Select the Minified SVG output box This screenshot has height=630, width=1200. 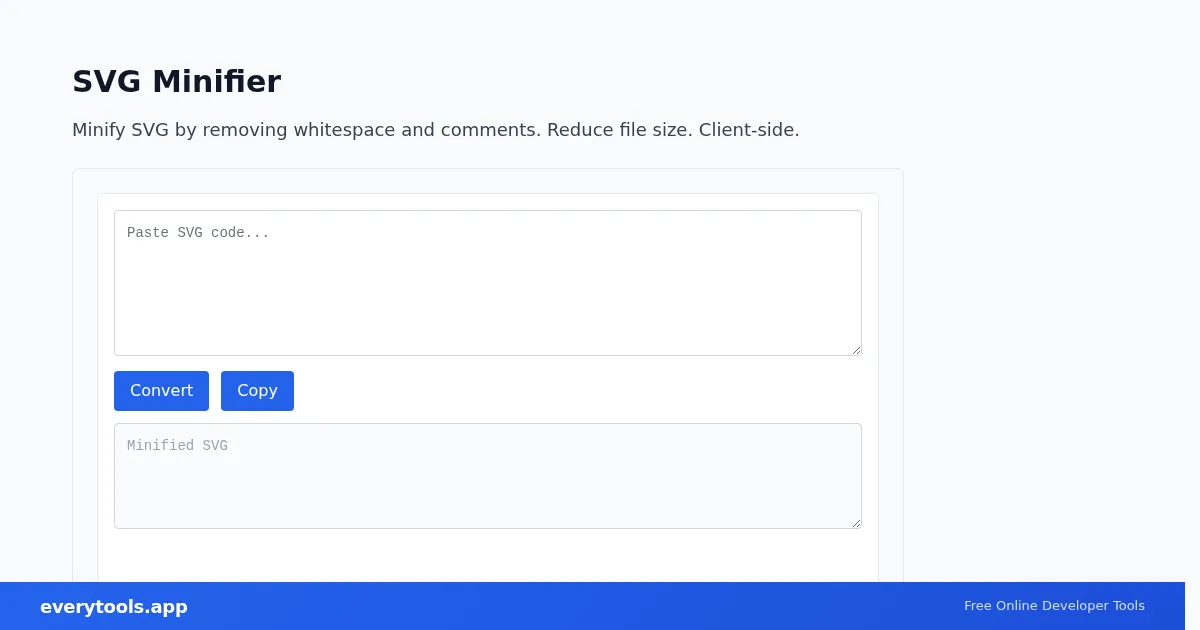[x=488, y=476]
